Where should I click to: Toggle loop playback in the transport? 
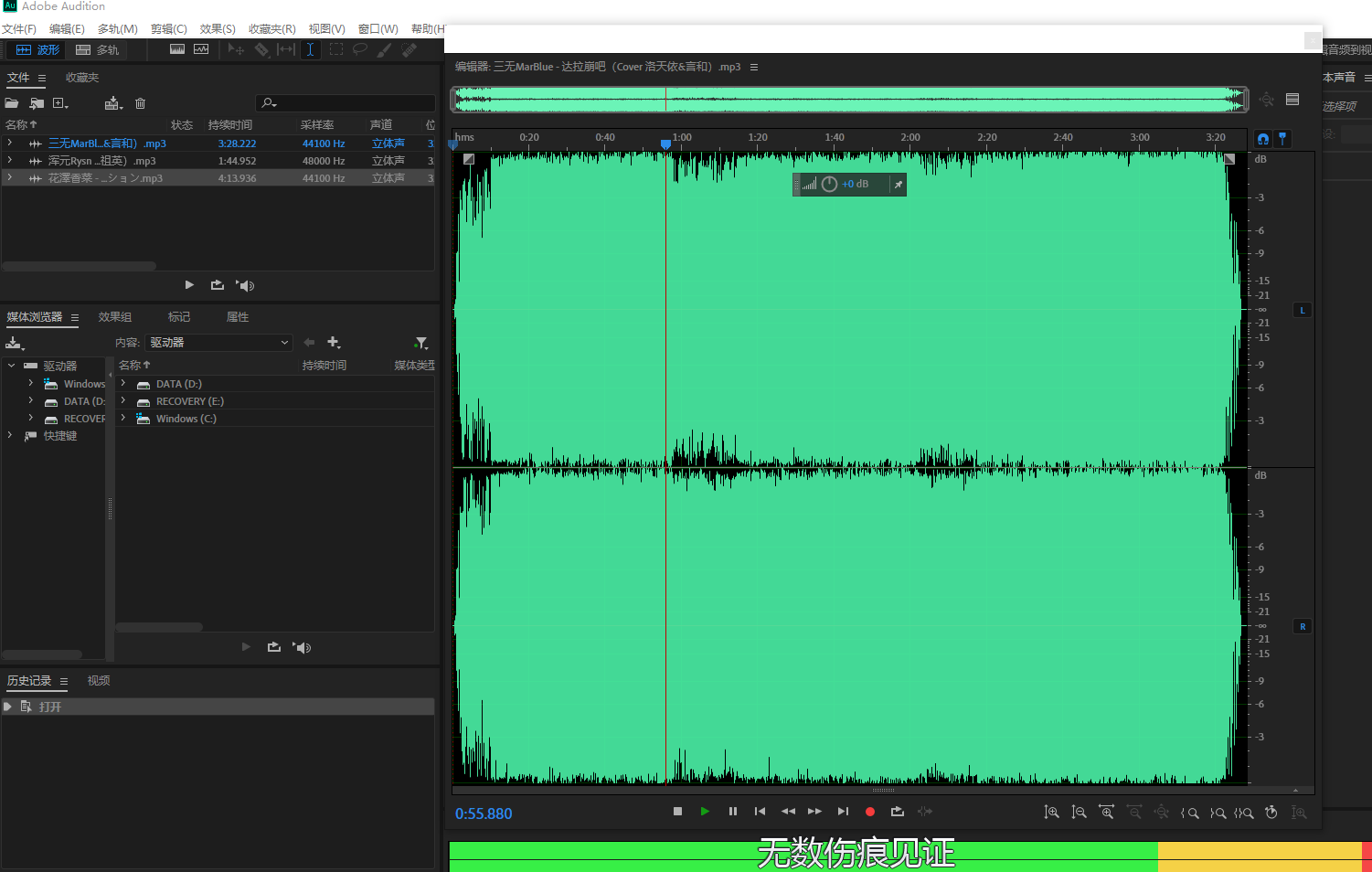(898, 812)
